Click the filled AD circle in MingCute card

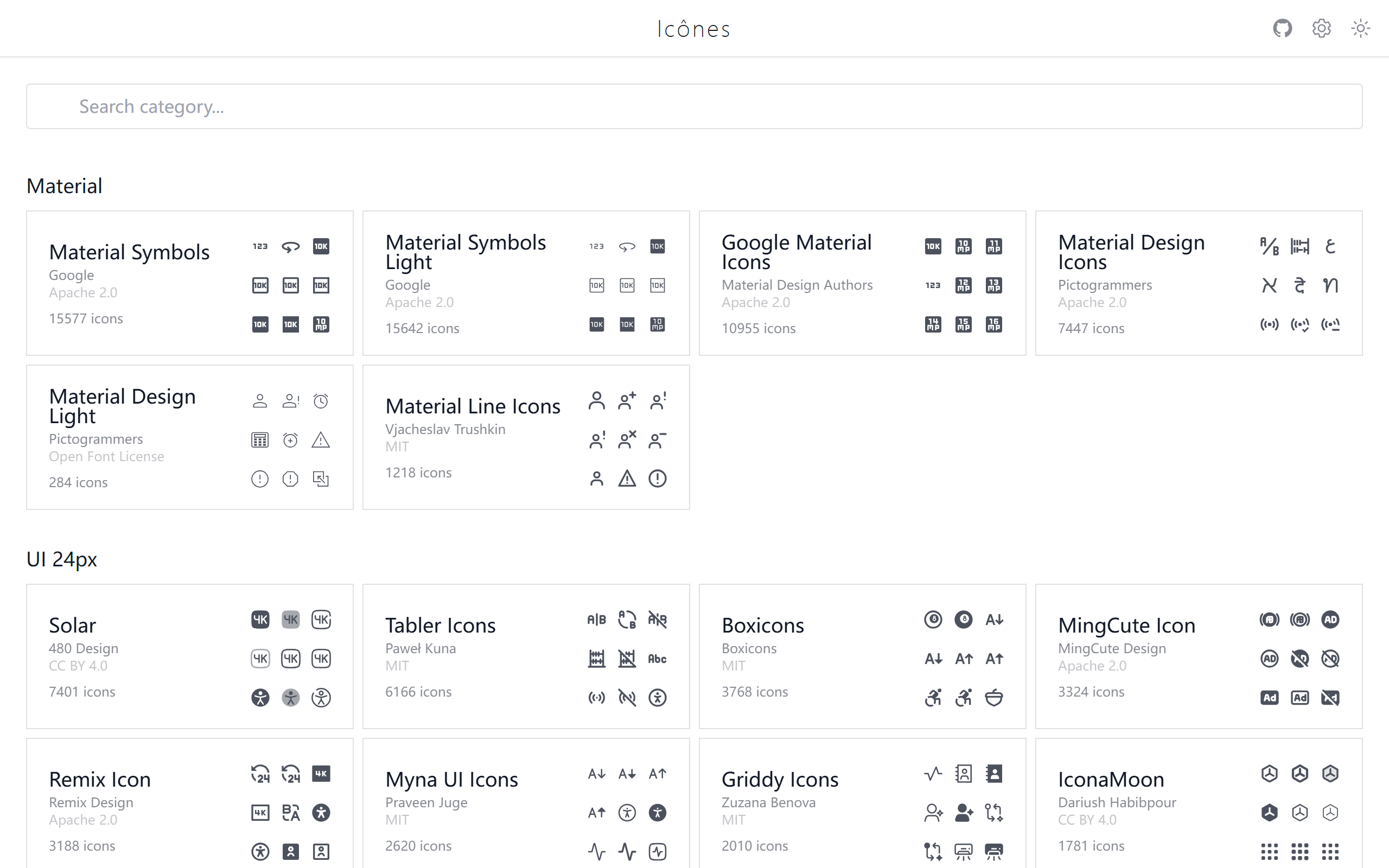(x=1330, y=620)
